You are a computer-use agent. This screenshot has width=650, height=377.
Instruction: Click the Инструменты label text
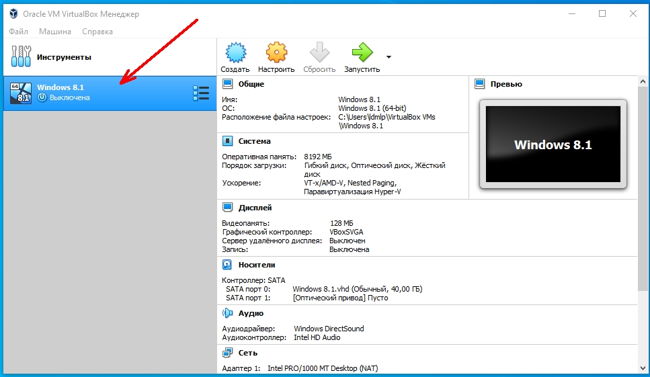64,57
